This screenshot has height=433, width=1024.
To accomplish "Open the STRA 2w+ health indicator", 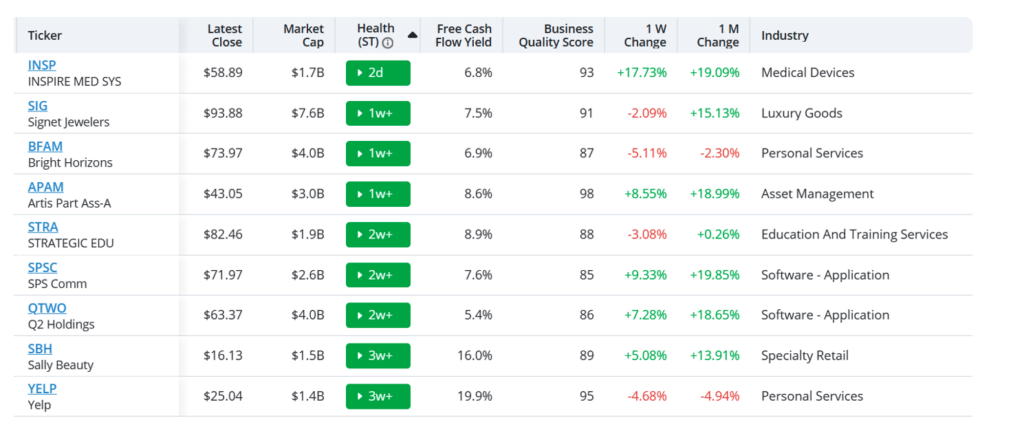I will (x=378, y=234).
